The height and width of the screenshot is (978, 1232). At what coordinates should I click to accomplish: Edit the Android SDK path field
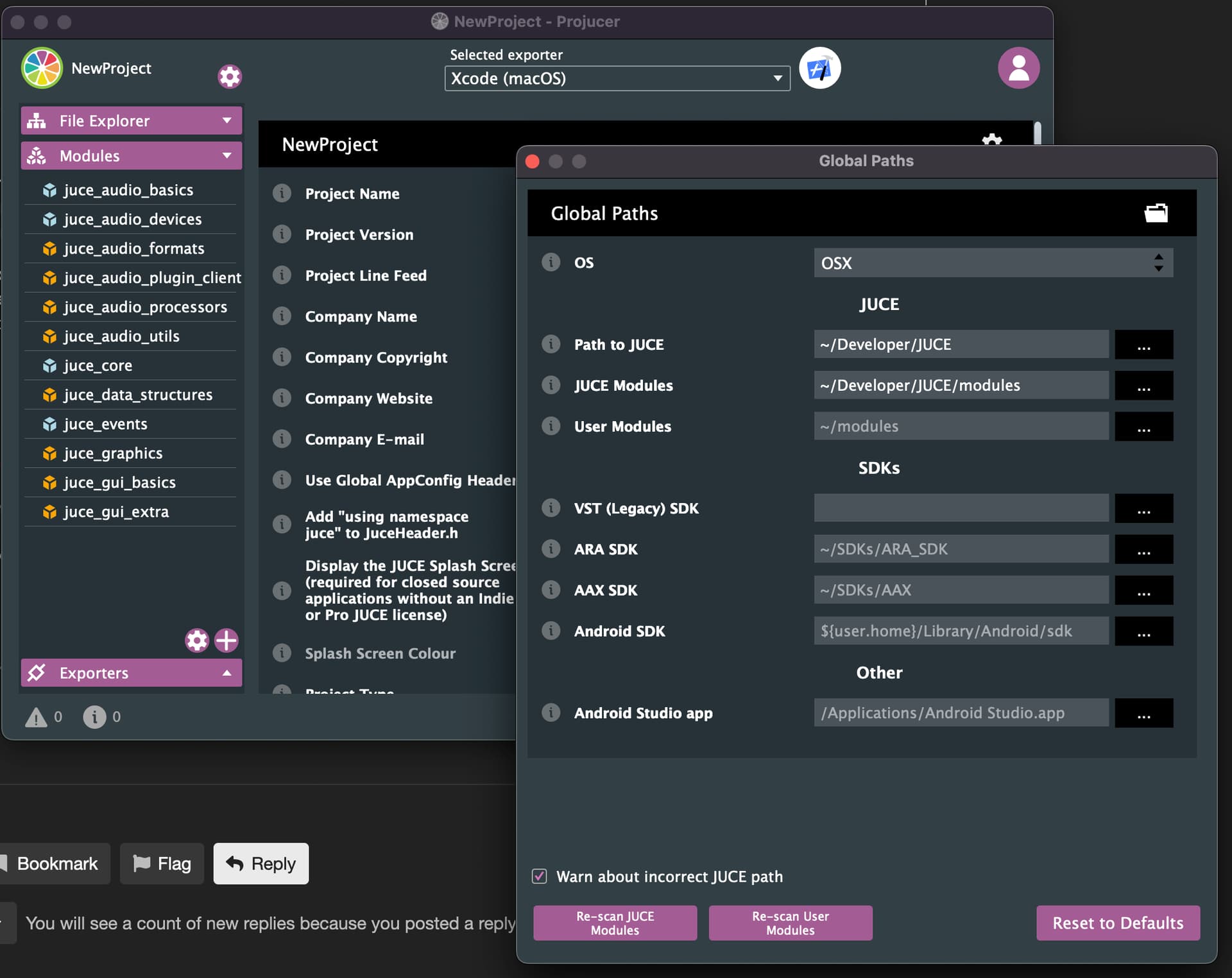pyautogui.click(x=961, y=631)
